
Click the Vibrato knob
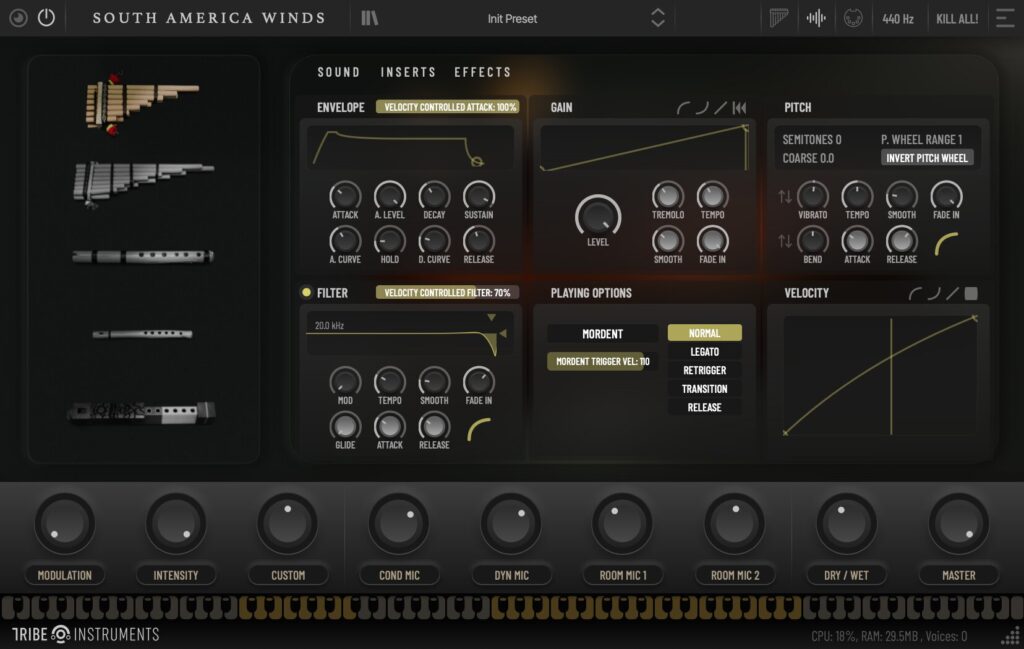(x=812, y=195)
